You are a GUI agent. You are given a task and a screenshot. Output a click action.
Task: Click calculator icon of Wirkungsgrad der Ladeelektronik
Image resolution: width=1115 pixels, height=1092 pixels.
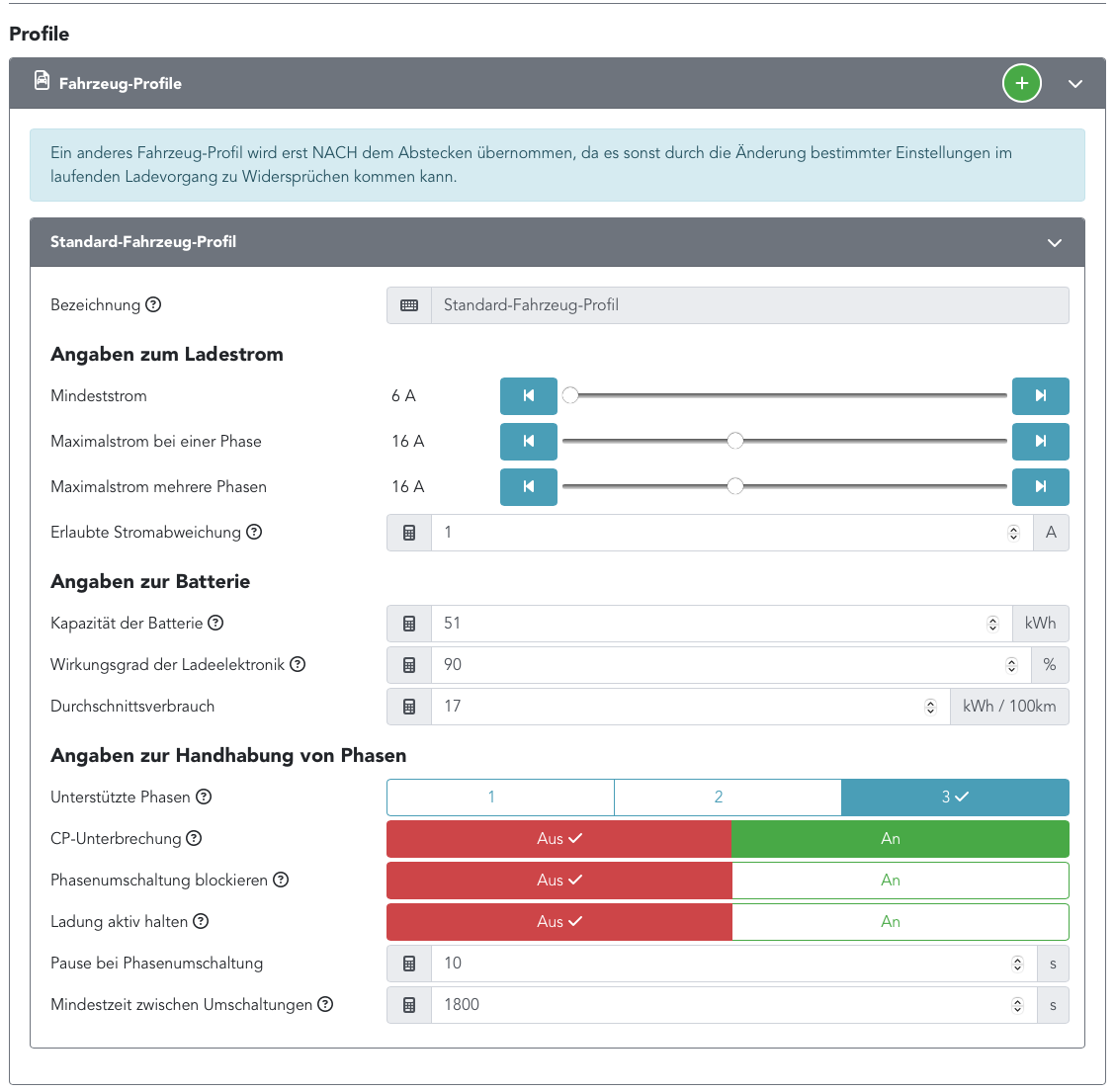coord(409,665)
